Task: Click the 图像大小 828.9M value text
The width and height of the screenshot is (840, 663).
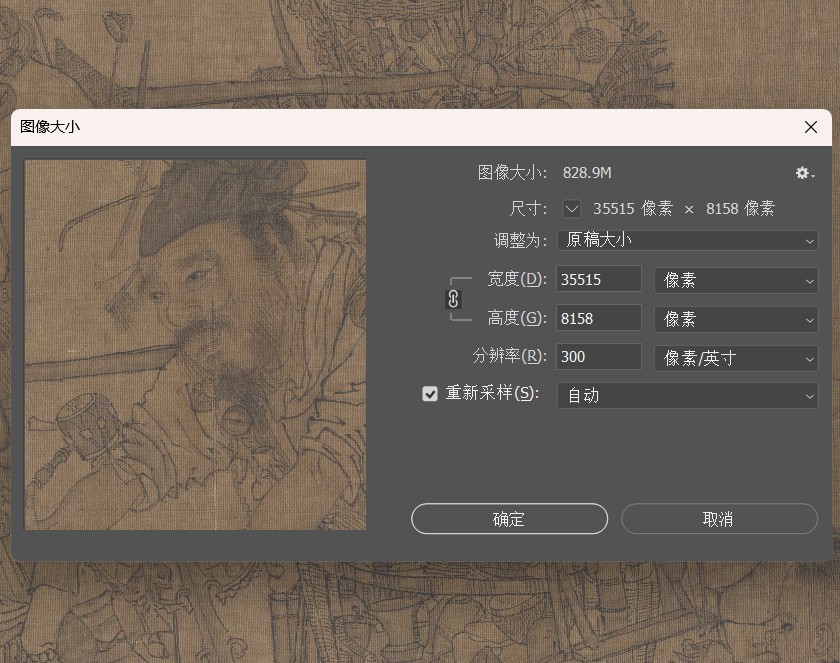Action: 587,173
